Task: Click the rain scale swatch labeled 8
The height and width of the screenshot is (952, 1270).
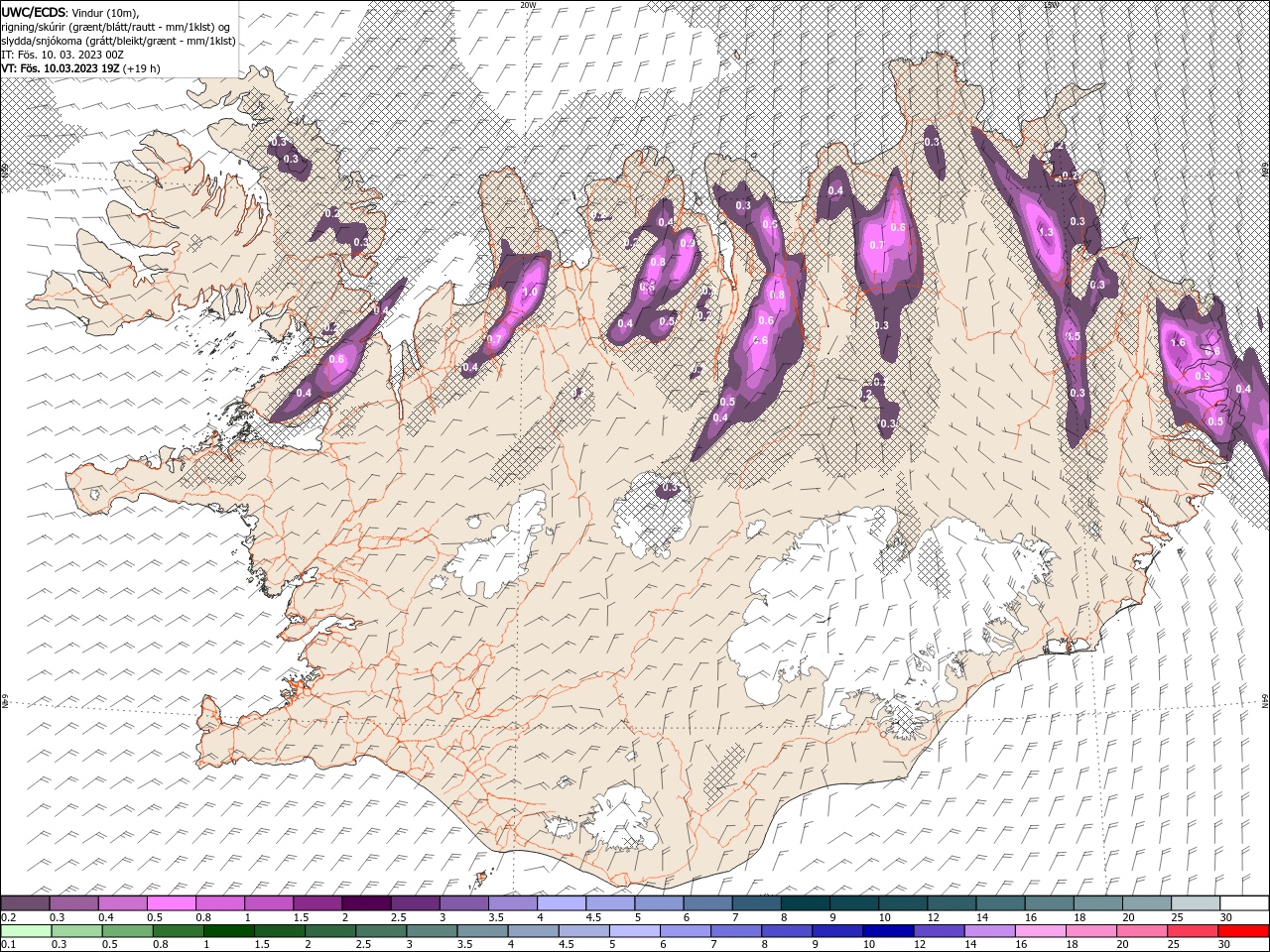Action: [x=786, y=931]
